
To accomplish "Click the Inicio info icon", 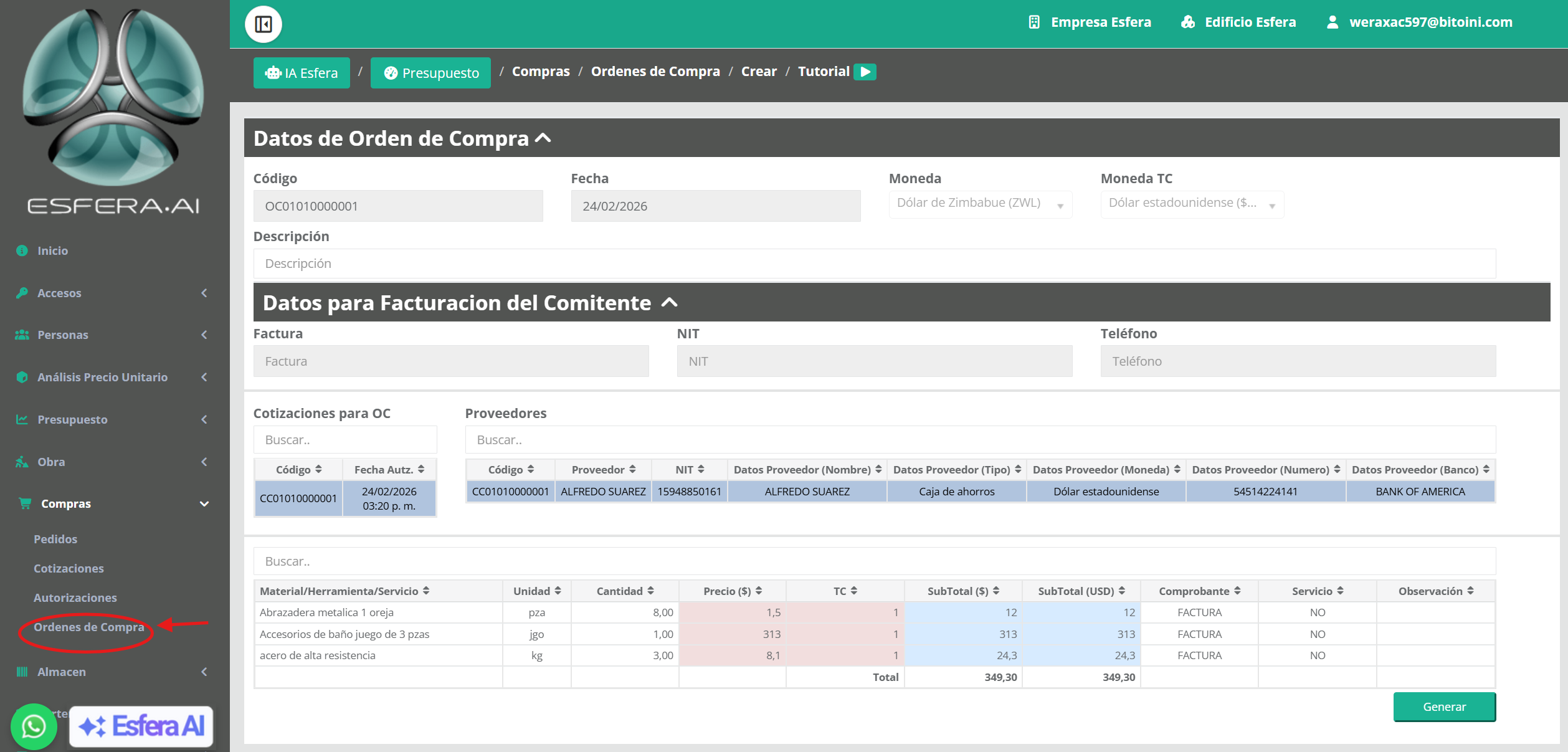I will pos(22,250).
